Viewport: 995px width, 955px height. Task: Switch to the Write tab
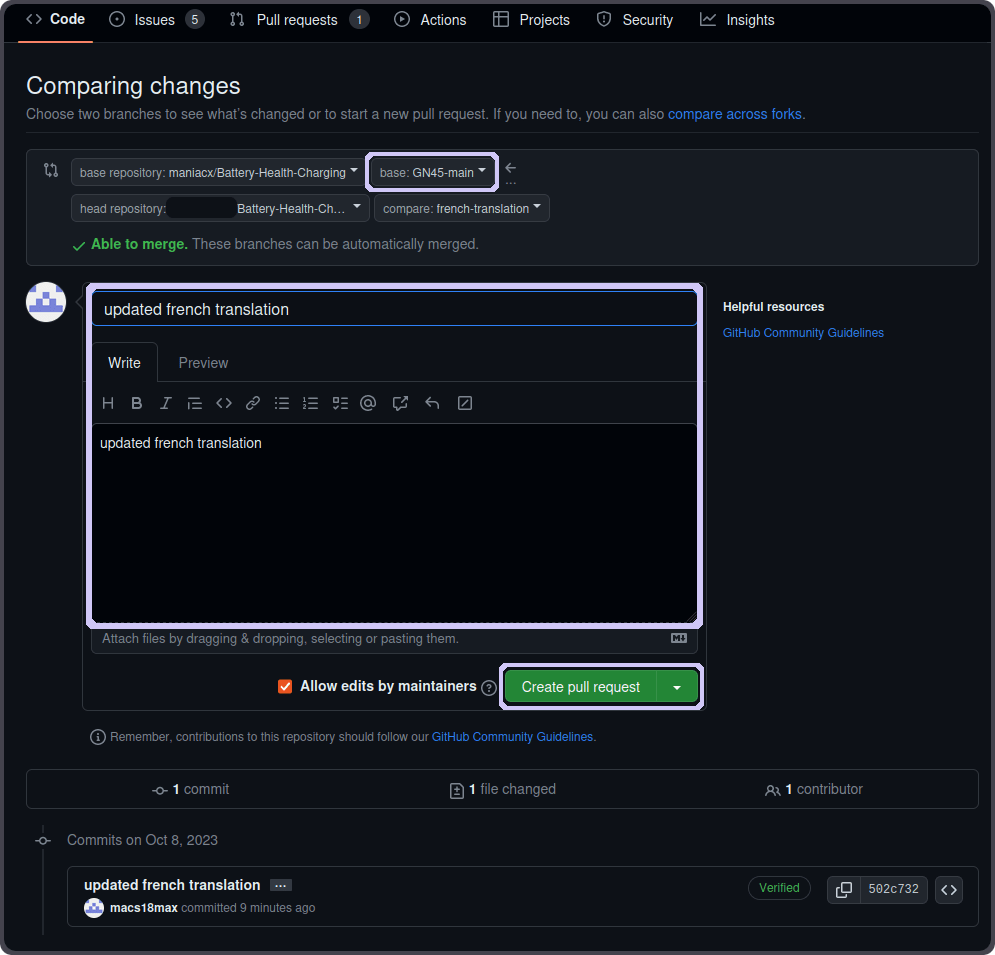pos(124,363)
